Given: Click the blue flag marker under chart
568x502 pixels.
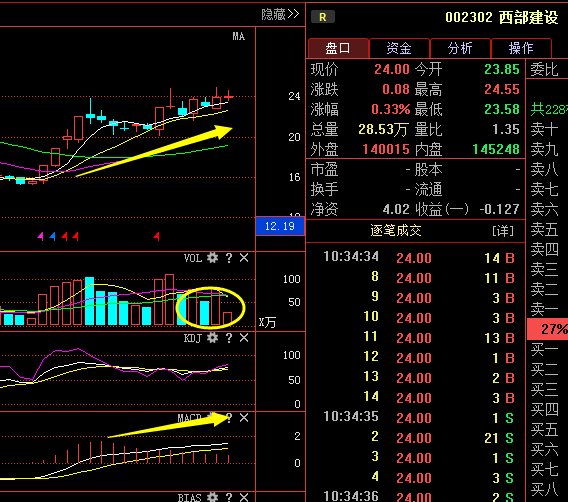Looking at the screenshot, I should pos(53,237).
